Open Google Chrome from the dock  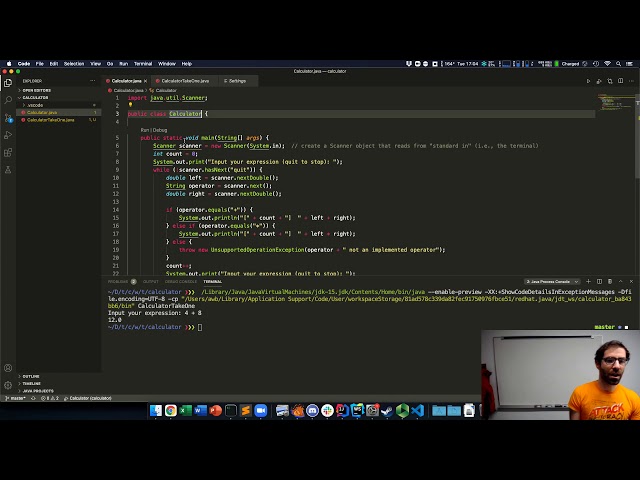(x=171, y=410)
